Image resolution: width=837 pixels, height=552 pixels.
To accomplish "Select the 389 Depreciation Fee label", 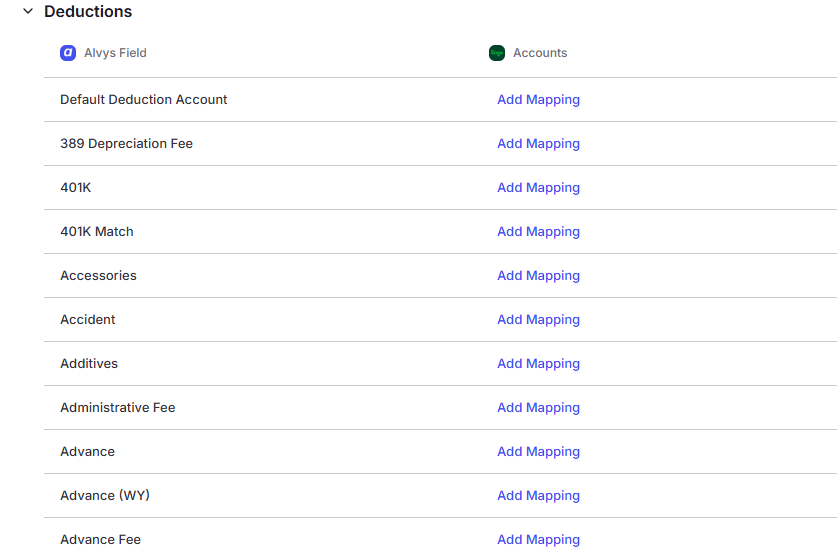I will coord(127,144).
